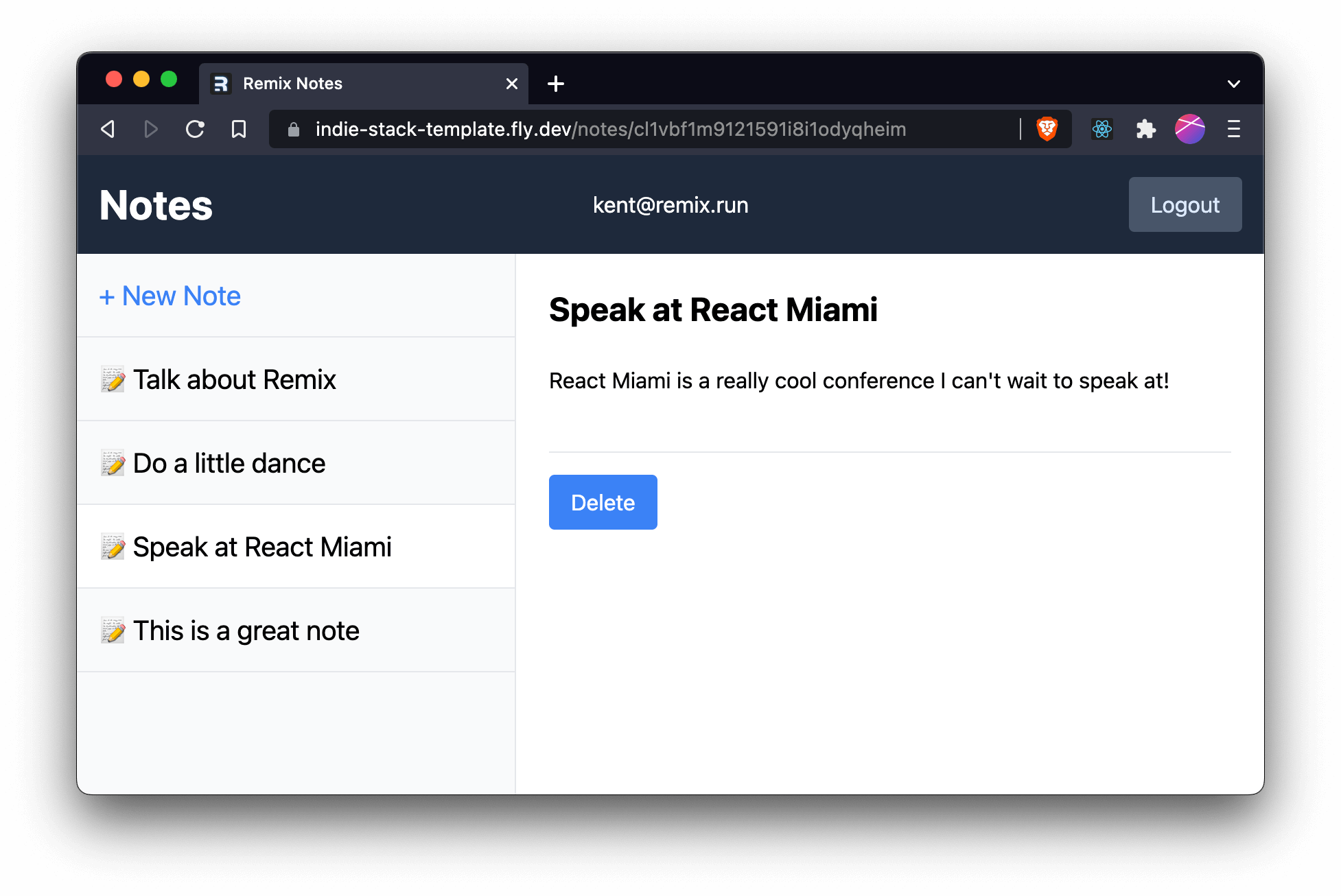Open the Do a little dance note
Image resolution: width=1341 pixels, height=896 pixels.
pos(229,463)
